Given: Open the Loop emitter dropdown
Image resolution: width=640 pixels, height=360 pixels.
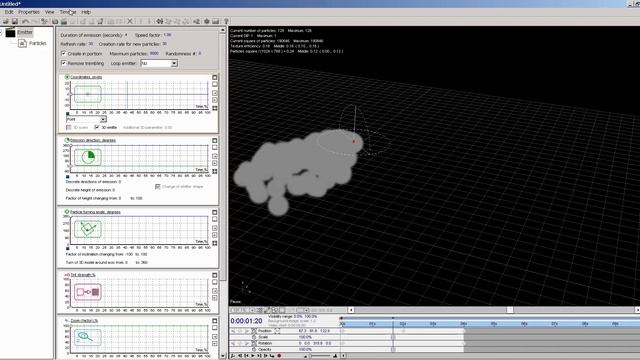Looking at the screenshot, I should click(x=174, y=63).
